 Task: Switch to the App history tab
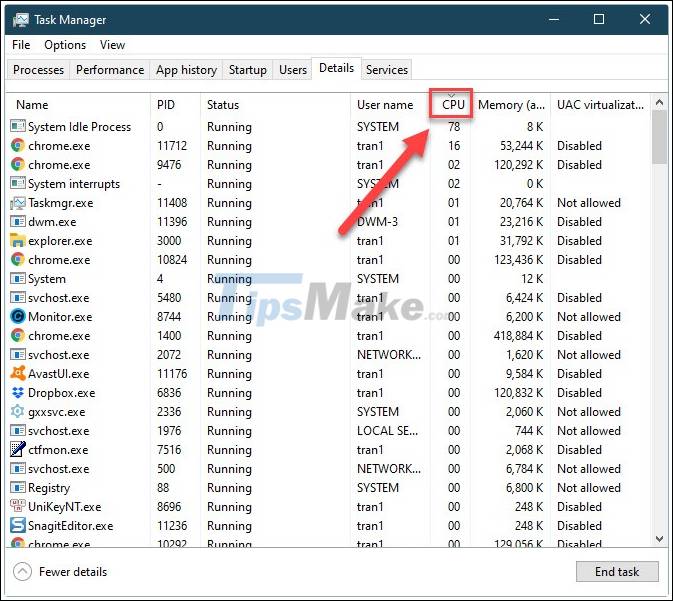pyautogui.click(x=186, y=70)
